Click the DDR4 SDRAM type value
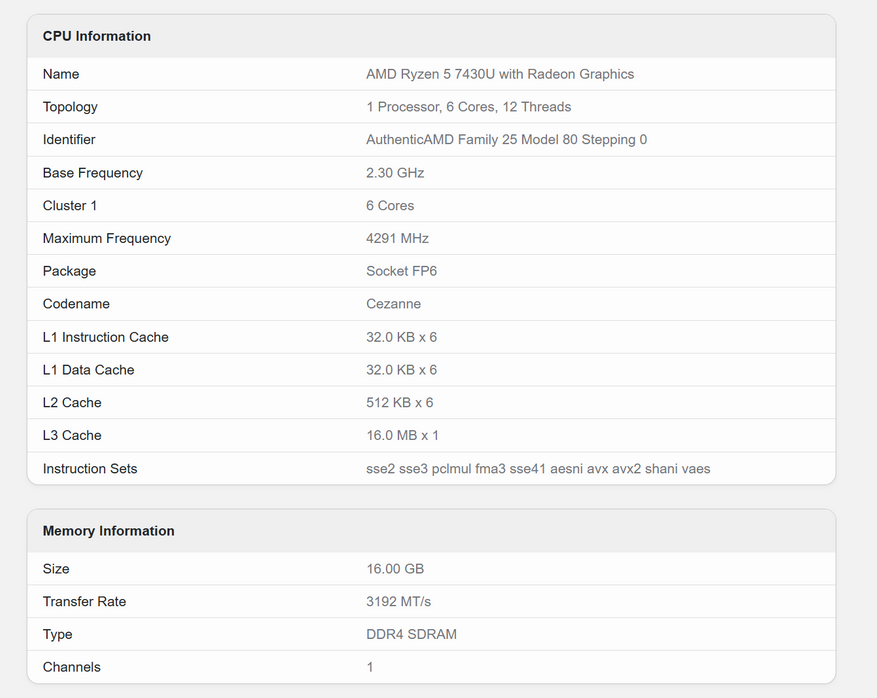Screen dimensions: 877x698 (x=411, y=635)
